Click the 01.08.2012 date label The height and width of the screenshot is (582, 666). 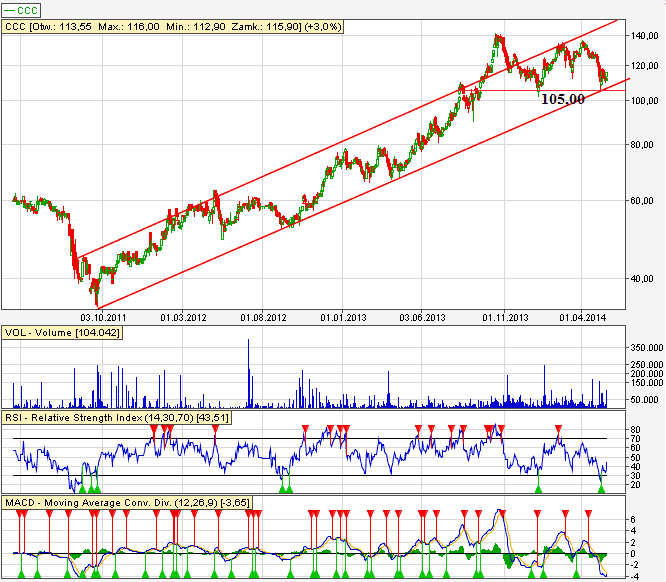coord(263,317)
